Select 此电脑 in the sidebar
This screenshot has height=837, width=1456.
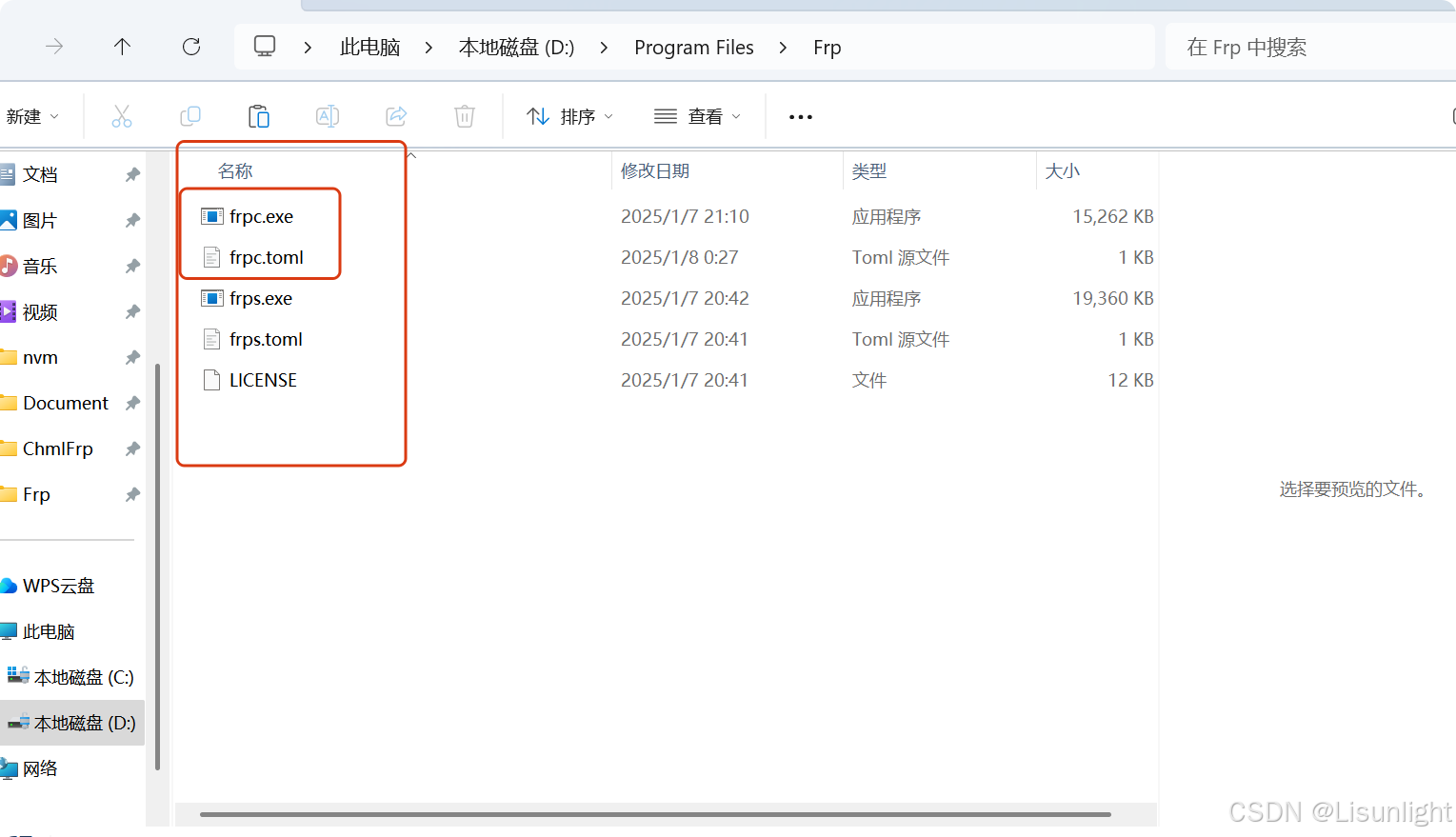tap(48, 631)
